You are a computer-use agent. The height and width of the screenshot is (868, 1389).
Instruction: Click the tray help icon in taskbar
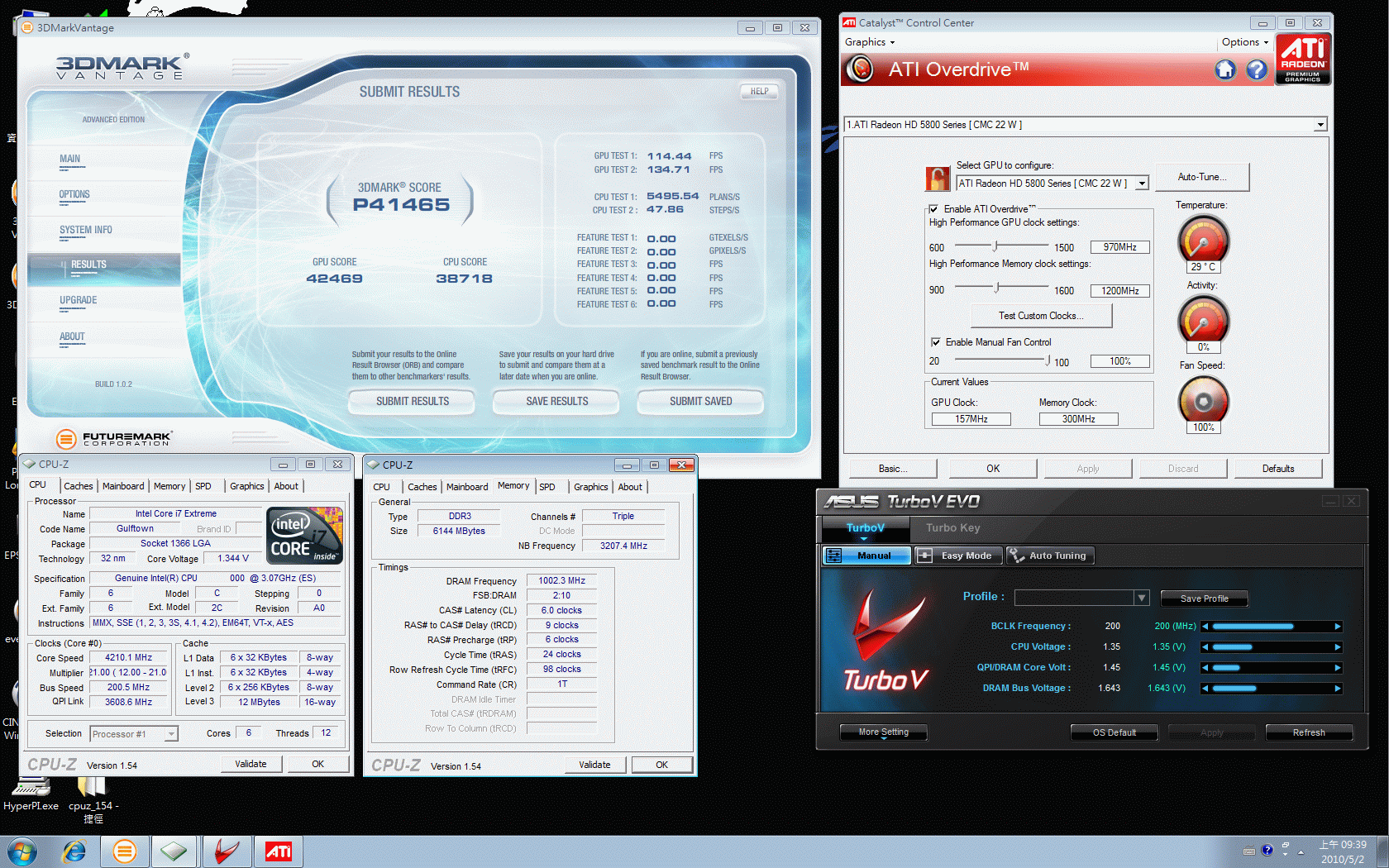pos(1267,850)
